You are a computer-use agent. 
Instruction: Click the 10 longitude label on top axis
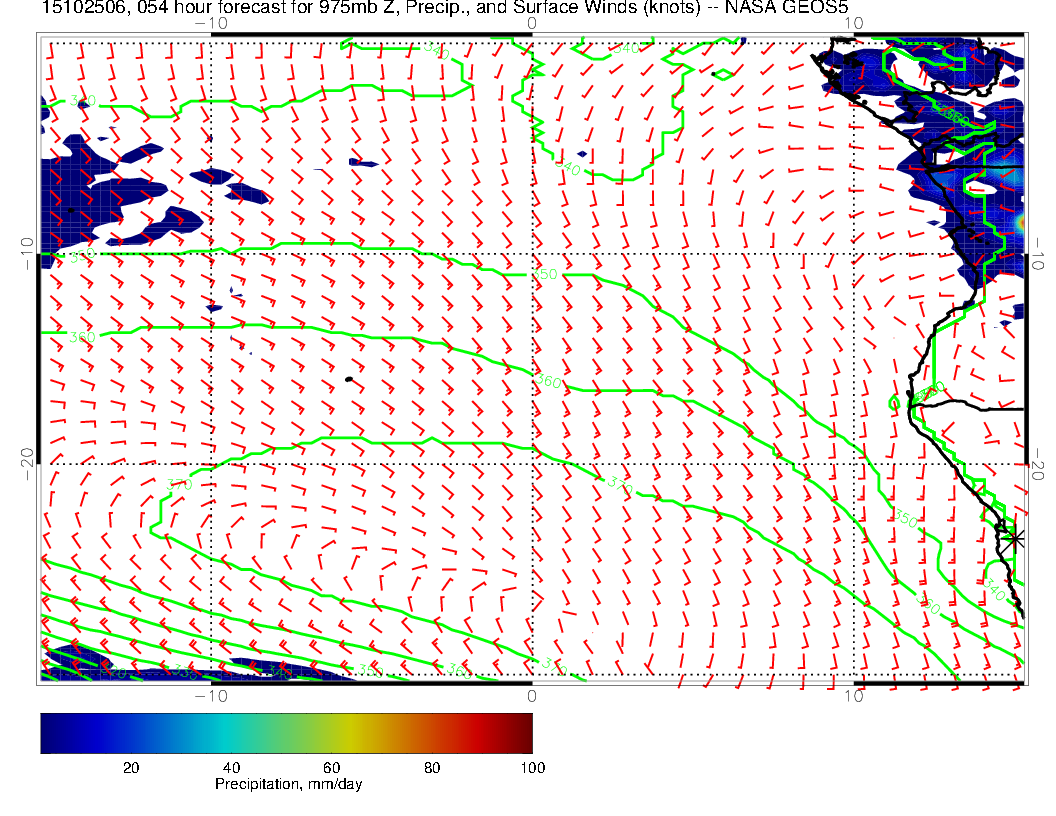point(851,22)
